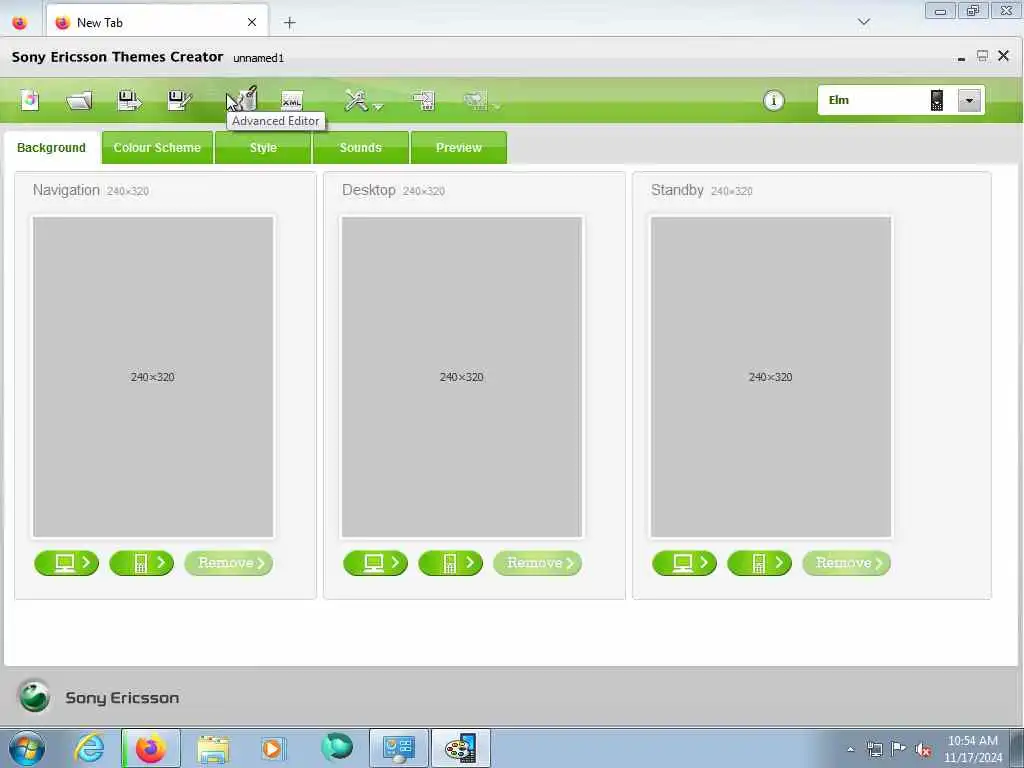
Task: Pick Desktop image from phone button
Action: [x=451, y=563]
